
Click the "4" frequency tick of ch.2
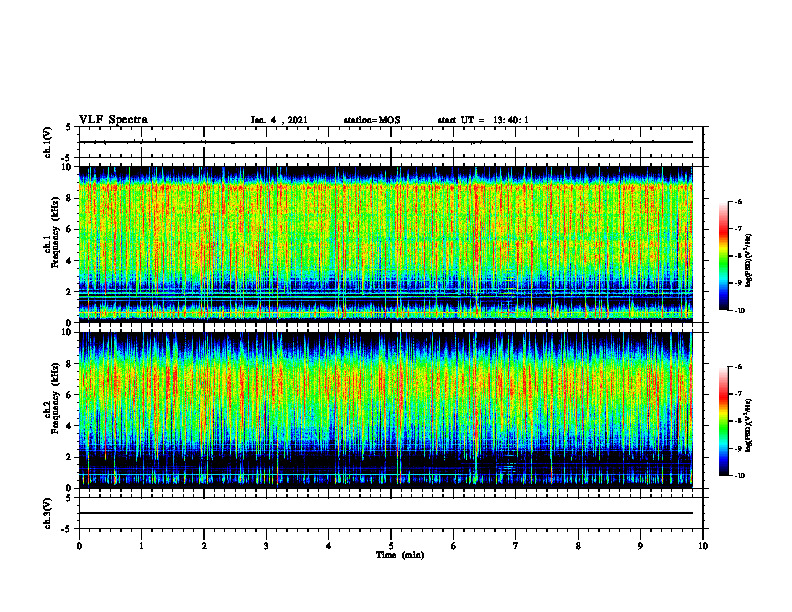70,426
